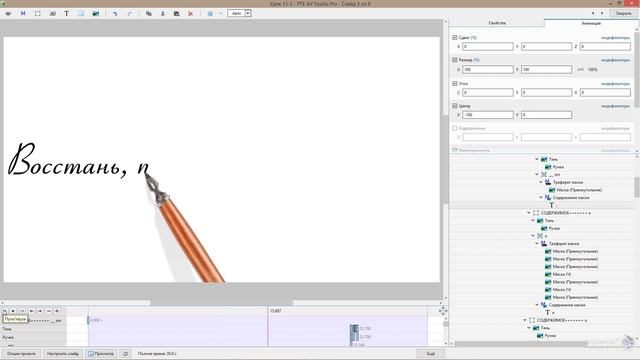Click the Pan Z input field
This screenshot has width=640, height=360.
pos(605,47)
